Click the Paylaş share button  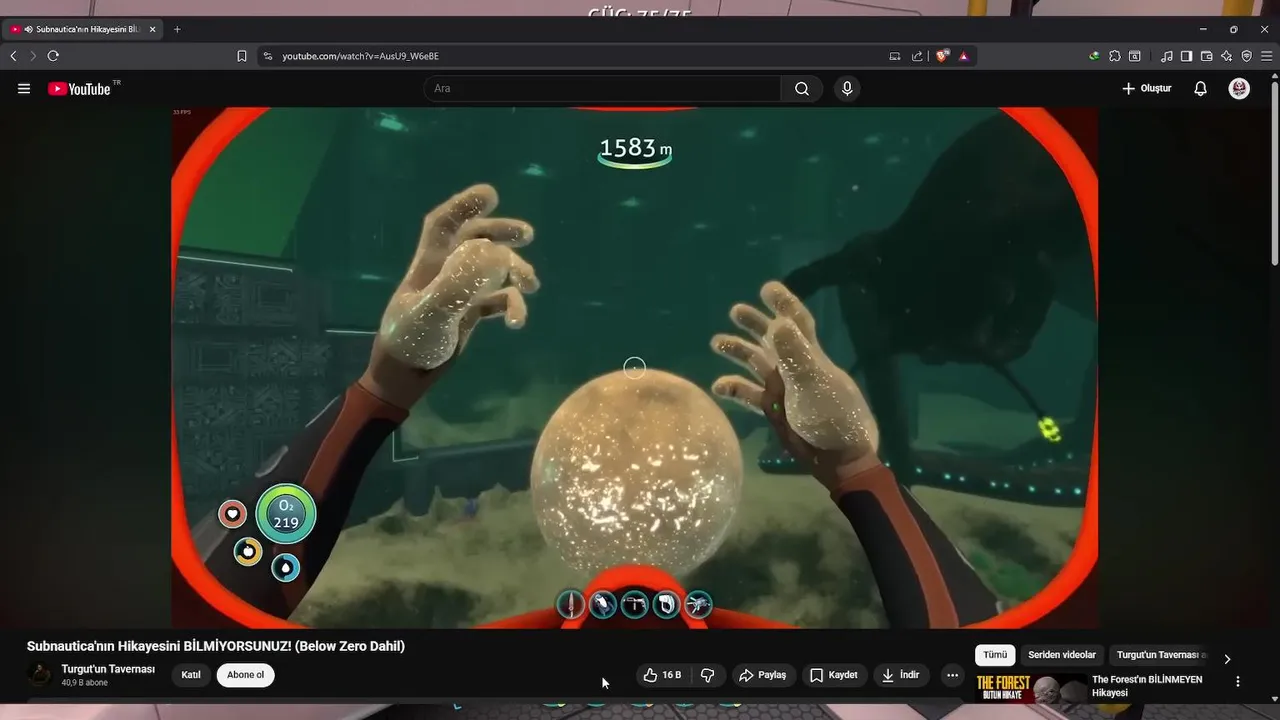[763, 675]
